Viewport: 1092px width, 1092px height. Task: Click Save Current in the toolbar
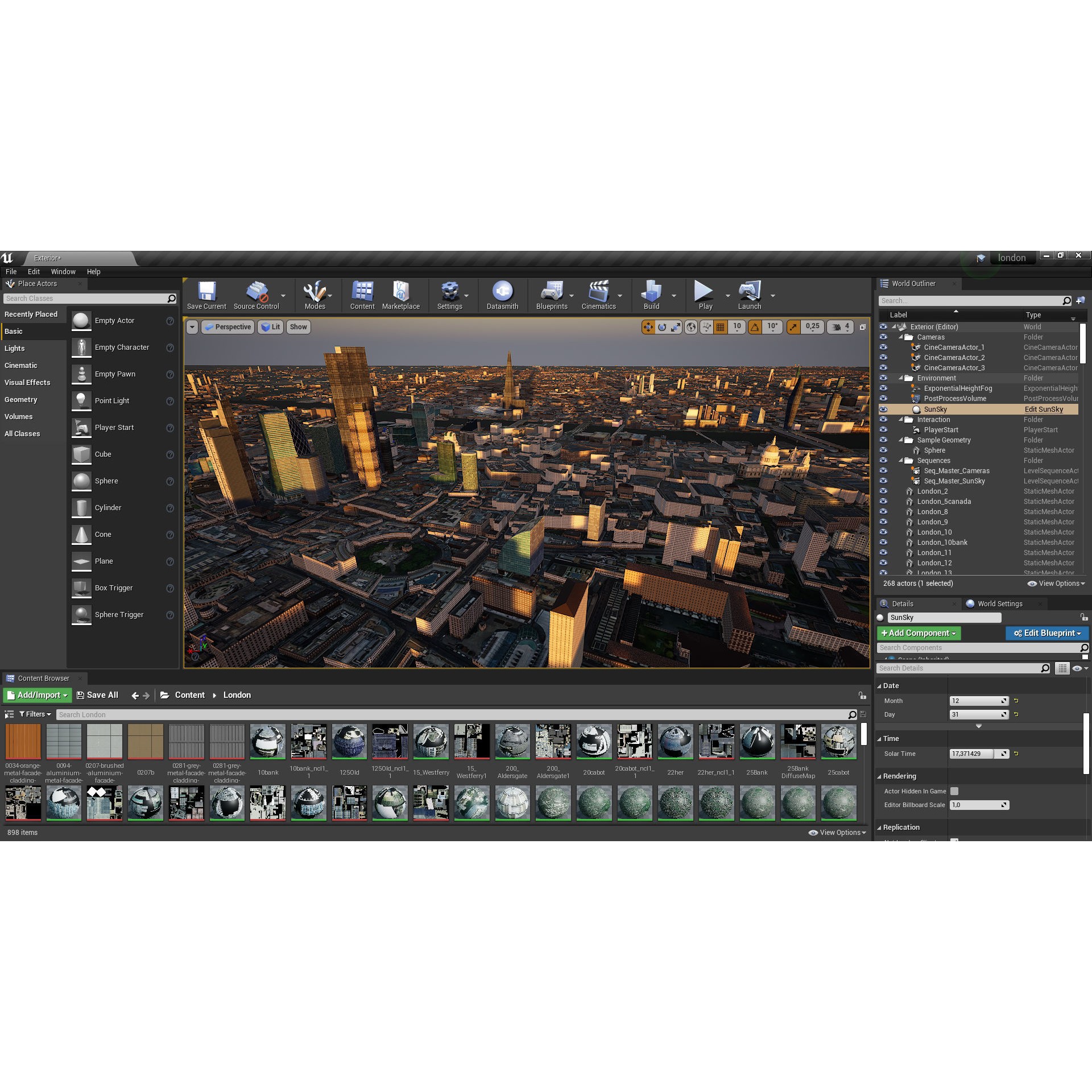tap(206, 295)
